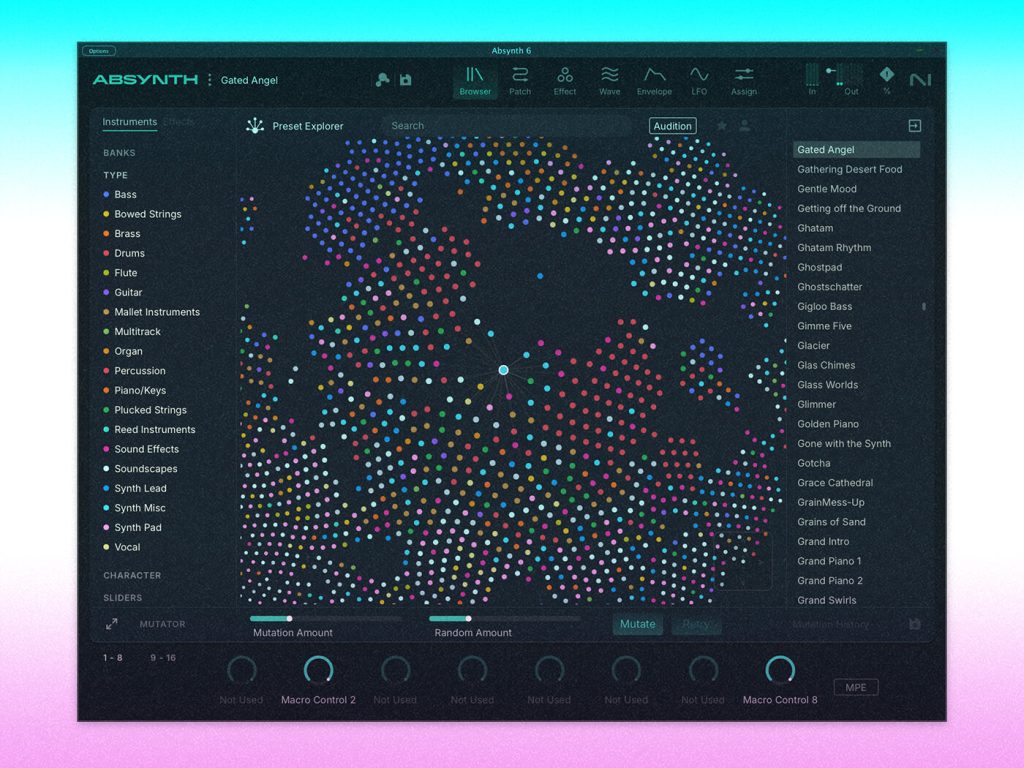Select the Grace Cathedral preset
This screenshot has height=768, width=1024.
835,483
